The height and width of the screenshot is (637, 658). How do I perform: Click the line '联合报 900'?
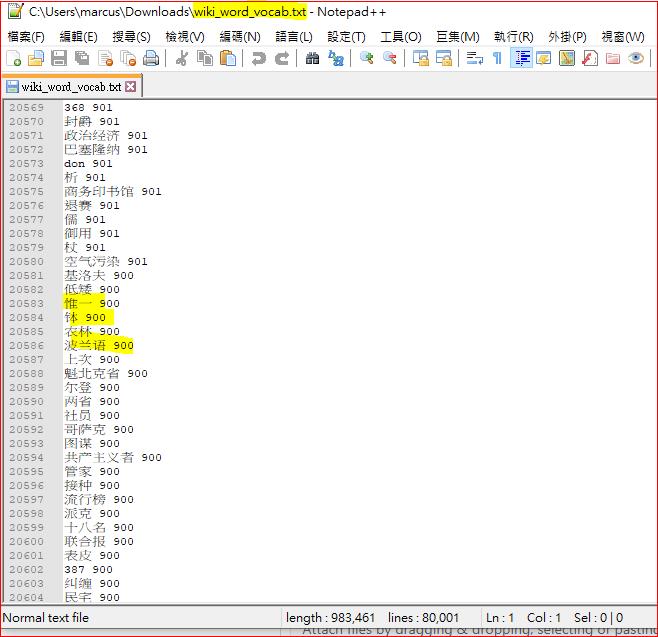[x=99, y=541]
